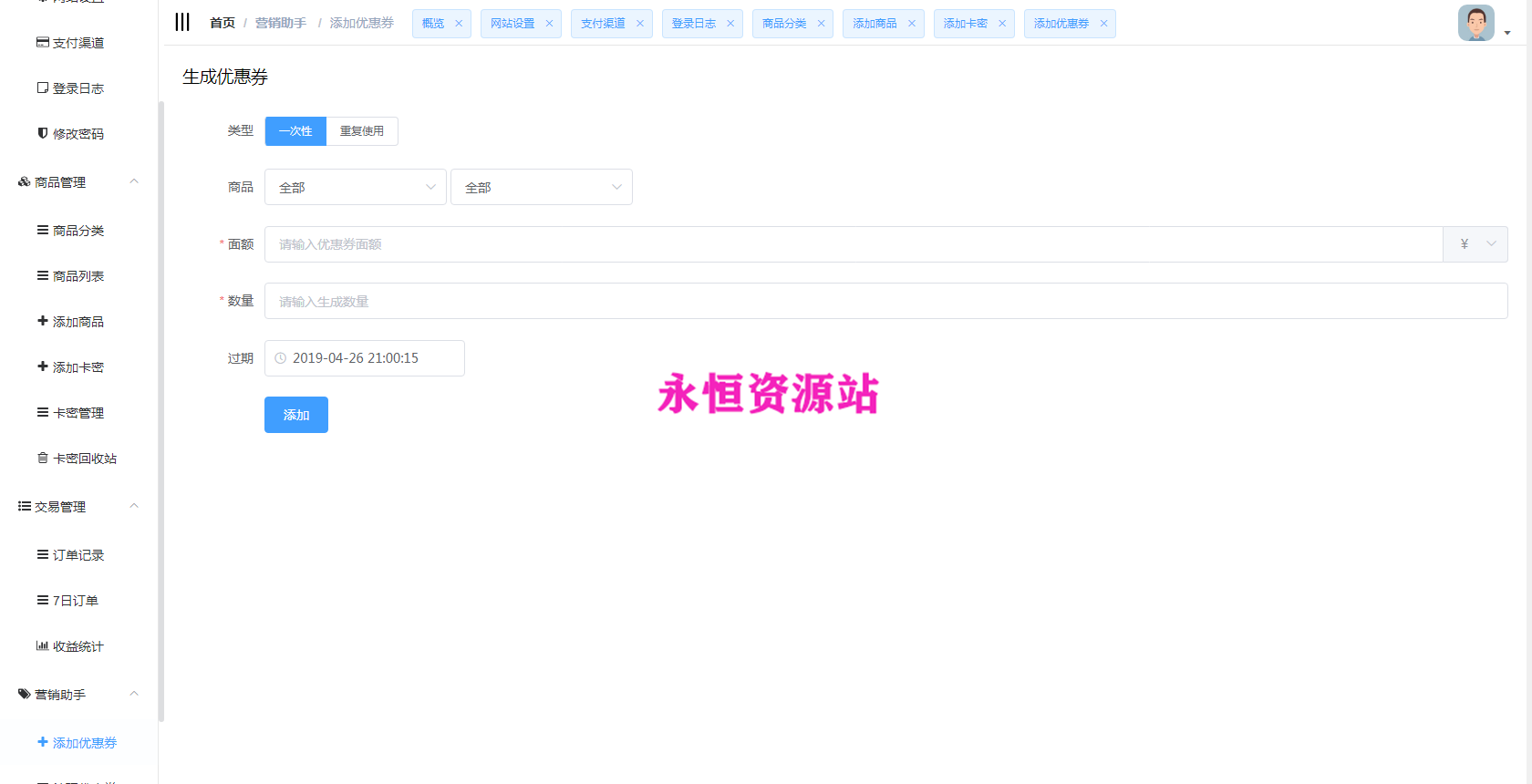Close the 支付渠道 tab
The image size is (1532, 784).
[x=640, y=24]
